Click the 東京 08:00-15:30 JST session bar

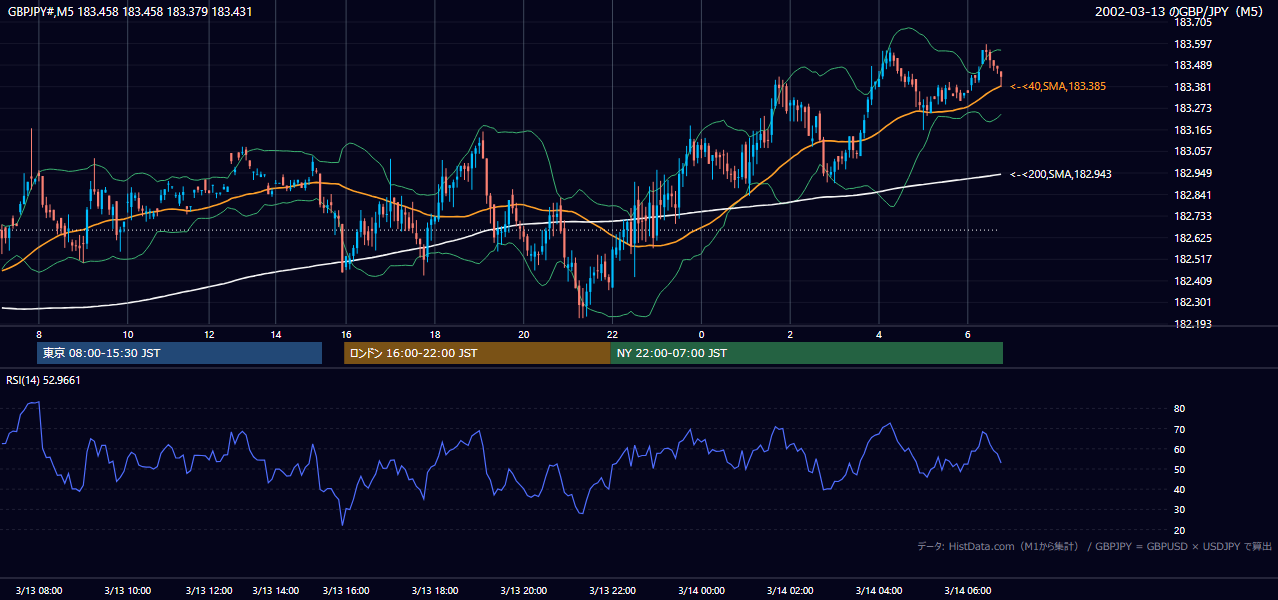179,353
